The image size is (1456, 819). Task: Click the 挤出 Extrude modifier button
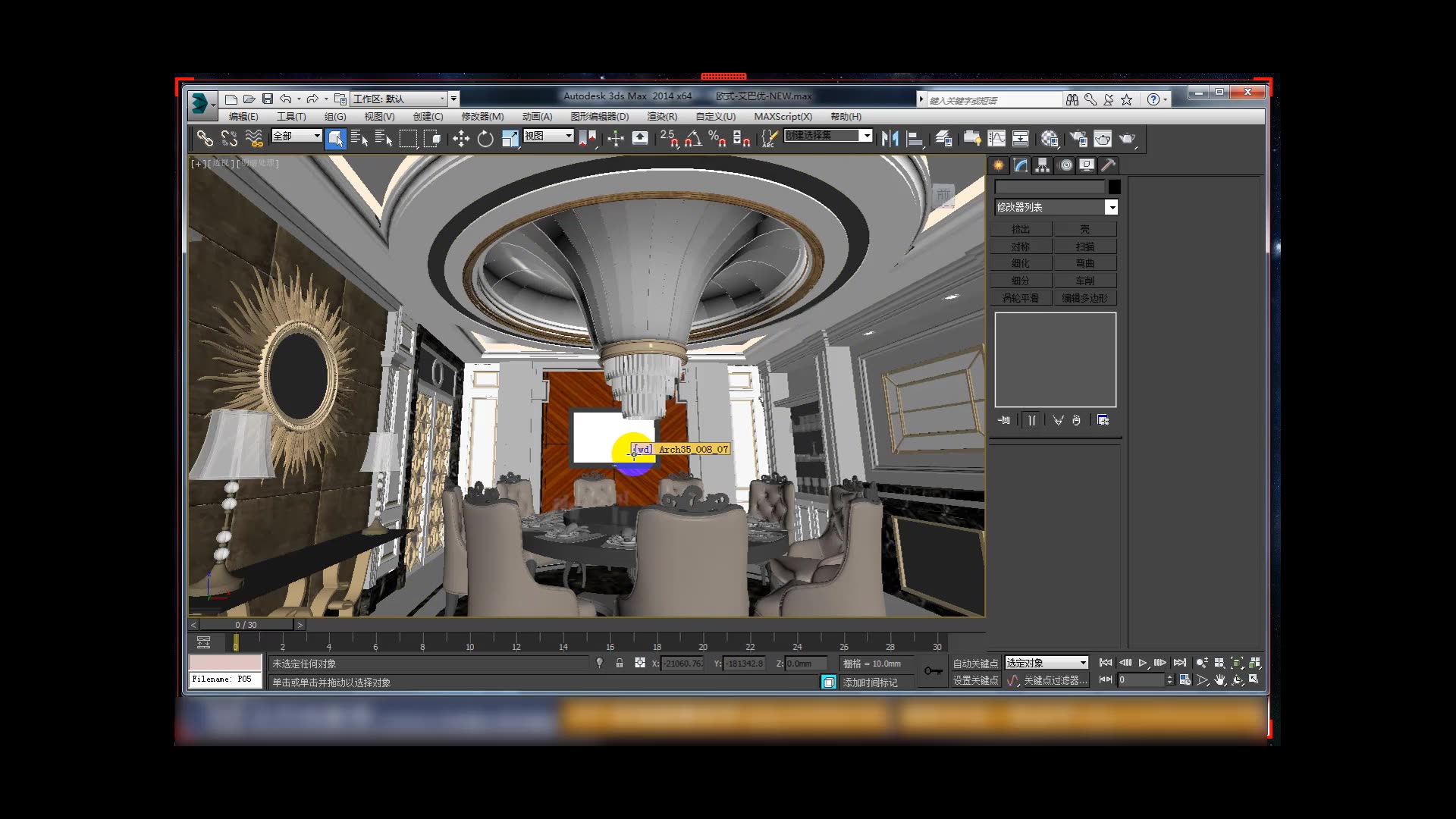(x=1020, y=228)
